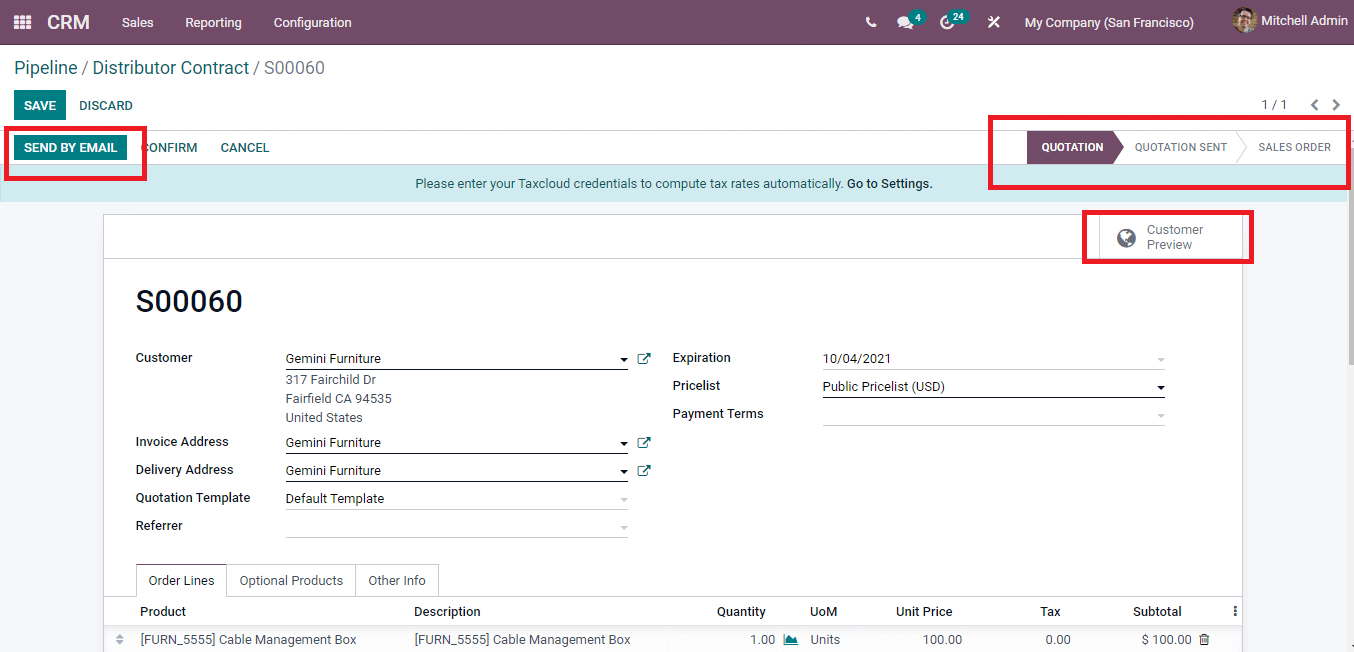The height and width of the screenshot is (652, 1354).
Task: Open the Configuration menu
Action: [313, 22]
